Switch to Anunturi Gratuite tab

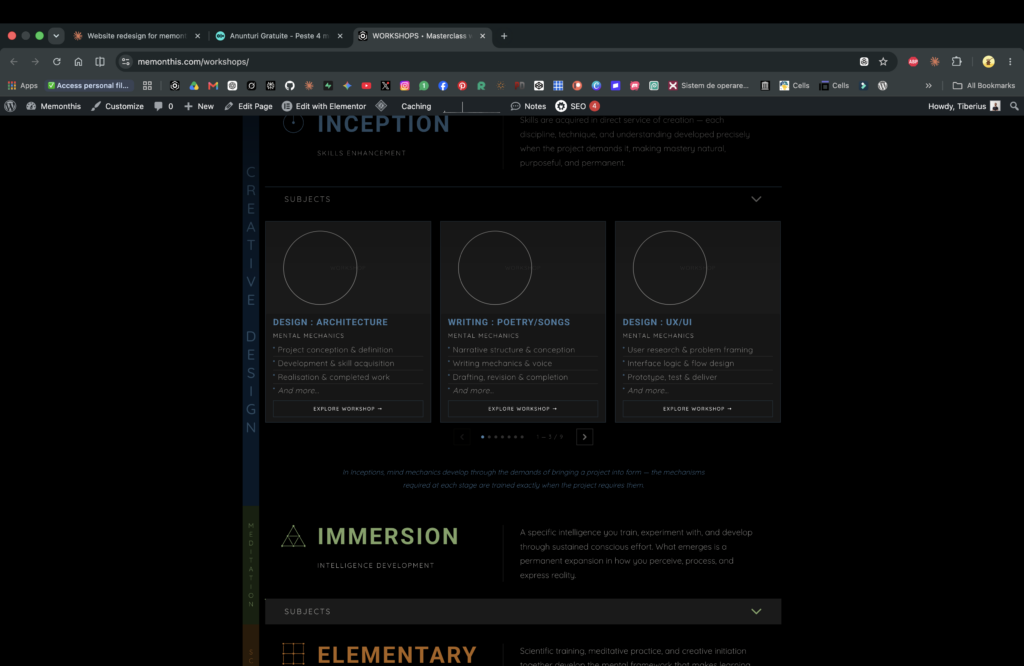click(x=279, y=36)
